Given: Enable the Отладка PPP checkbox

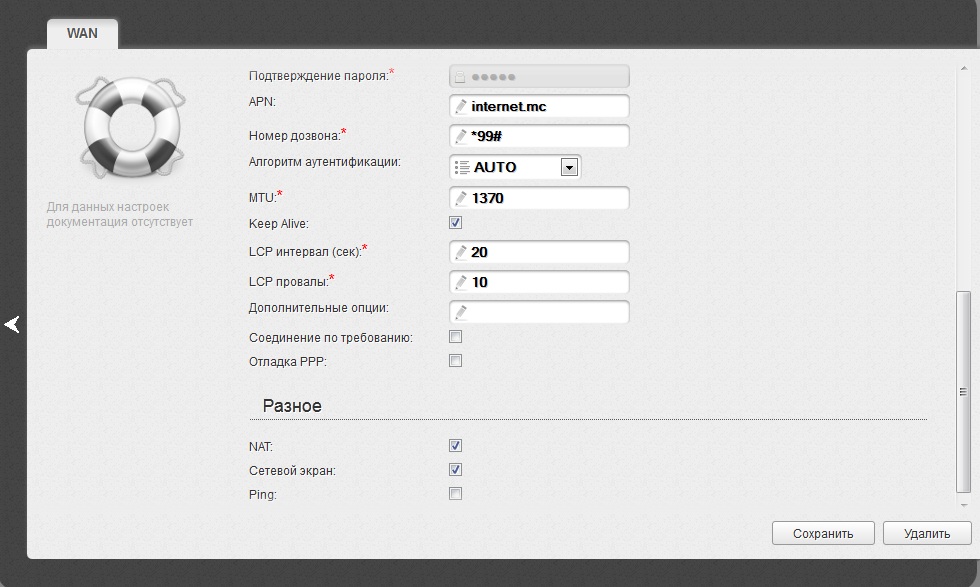Looking at the screenshot, I should click(x=456, y=361).
